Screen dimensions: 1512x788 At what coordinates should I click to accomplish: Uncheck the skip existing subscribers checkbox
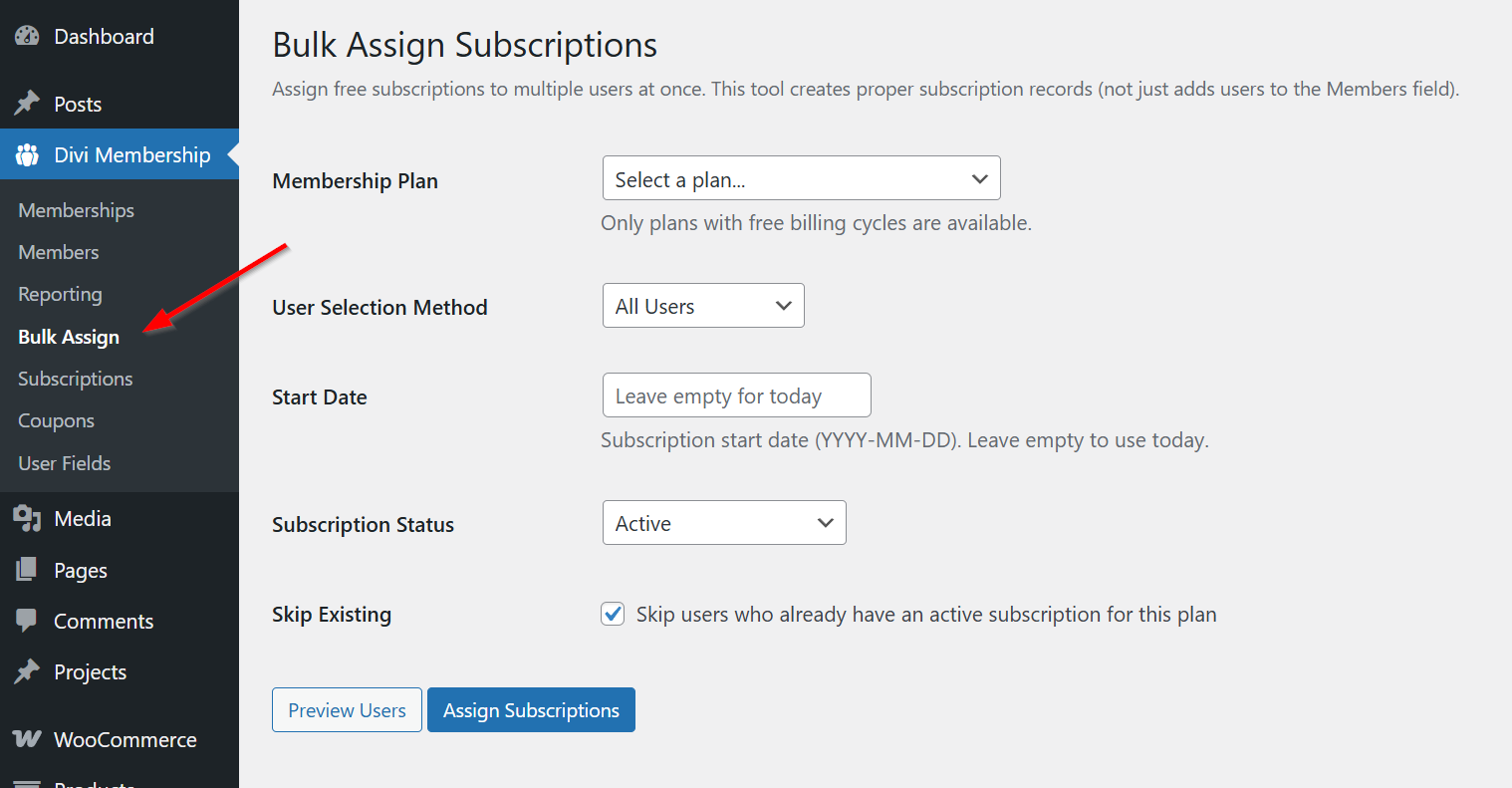pos(612,614)
